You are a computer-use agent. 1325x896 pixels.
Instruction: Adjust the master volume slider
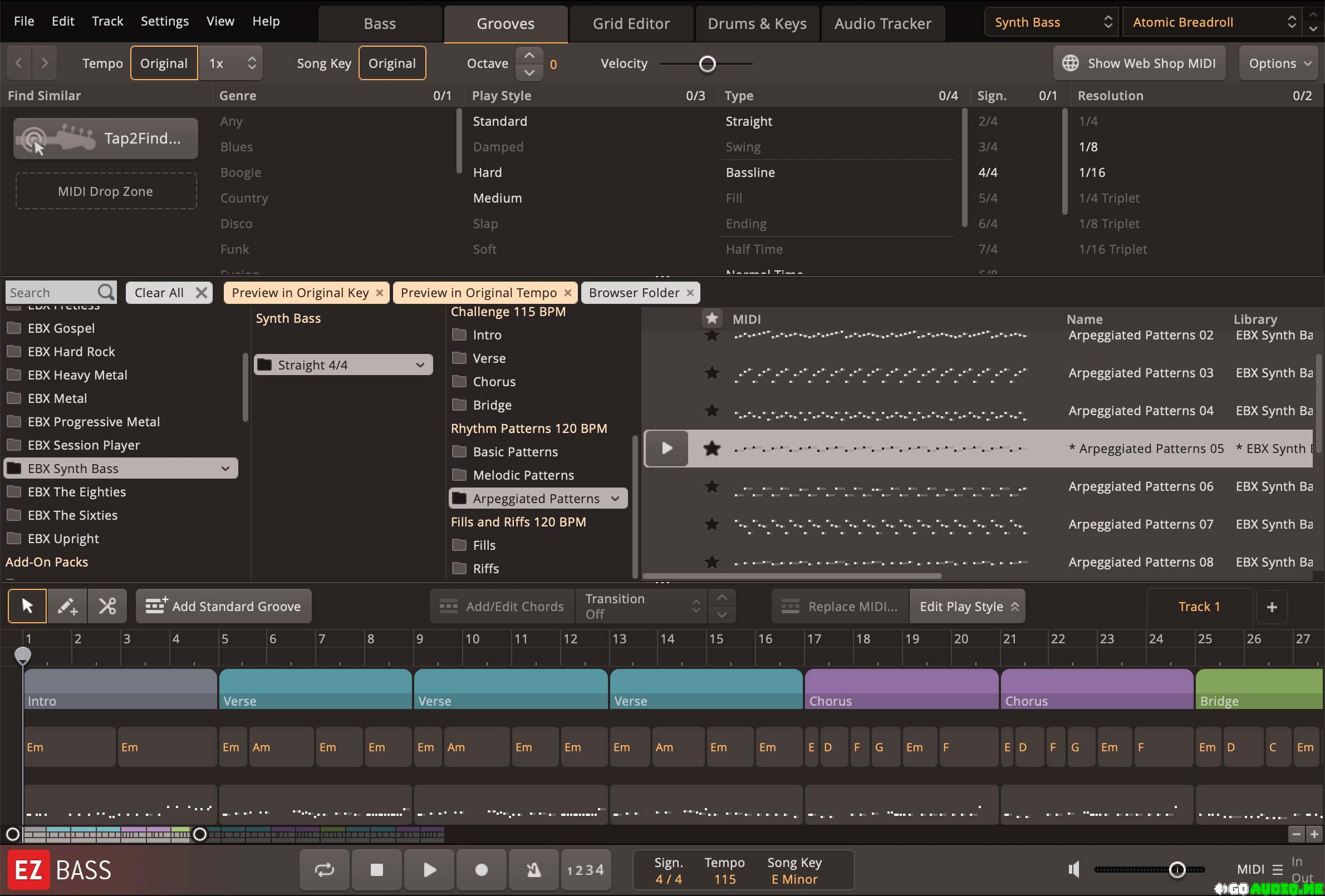click(1177, 869)
